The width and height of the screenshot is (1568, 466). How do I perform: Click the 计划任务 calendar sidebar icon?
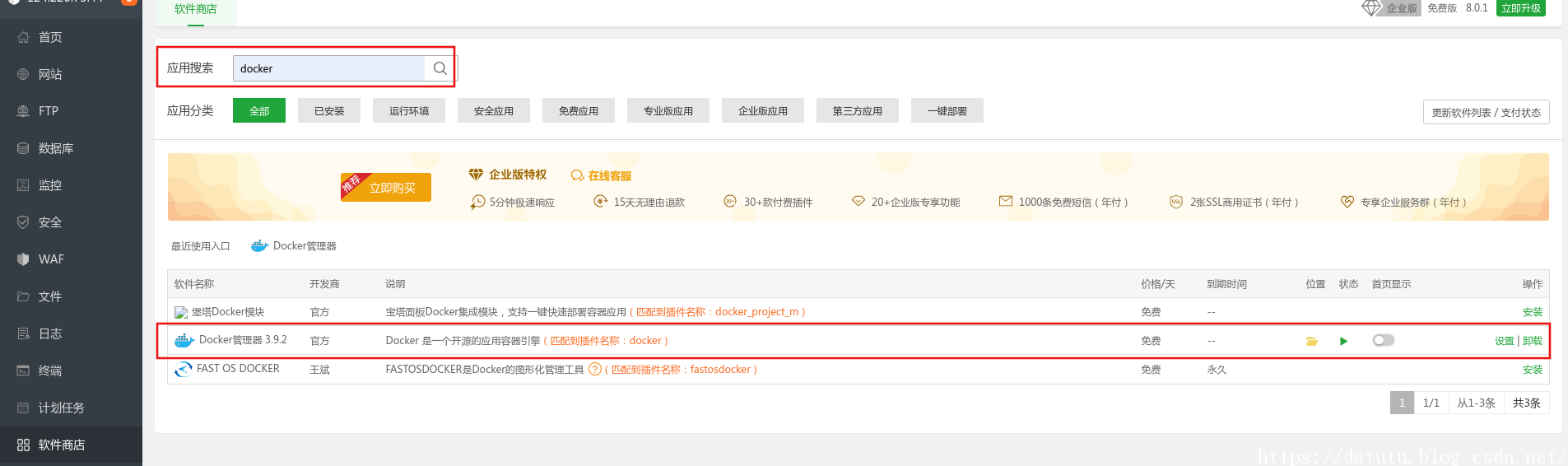pos(23,408)
